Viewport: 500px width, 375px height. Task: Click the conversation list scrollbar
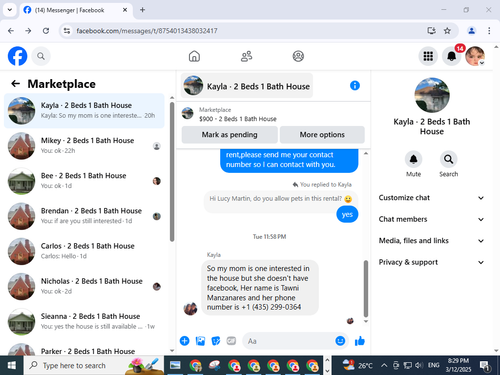[172, 172]
